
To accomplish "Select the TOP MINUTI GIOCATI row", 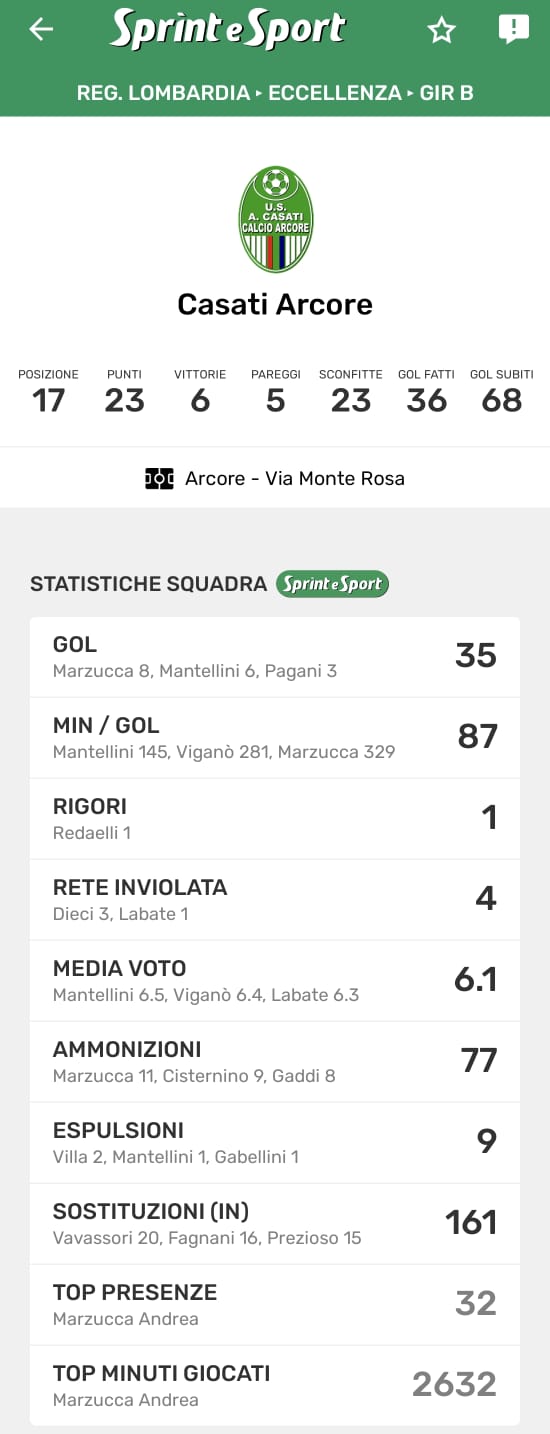I will point(275,1385).
